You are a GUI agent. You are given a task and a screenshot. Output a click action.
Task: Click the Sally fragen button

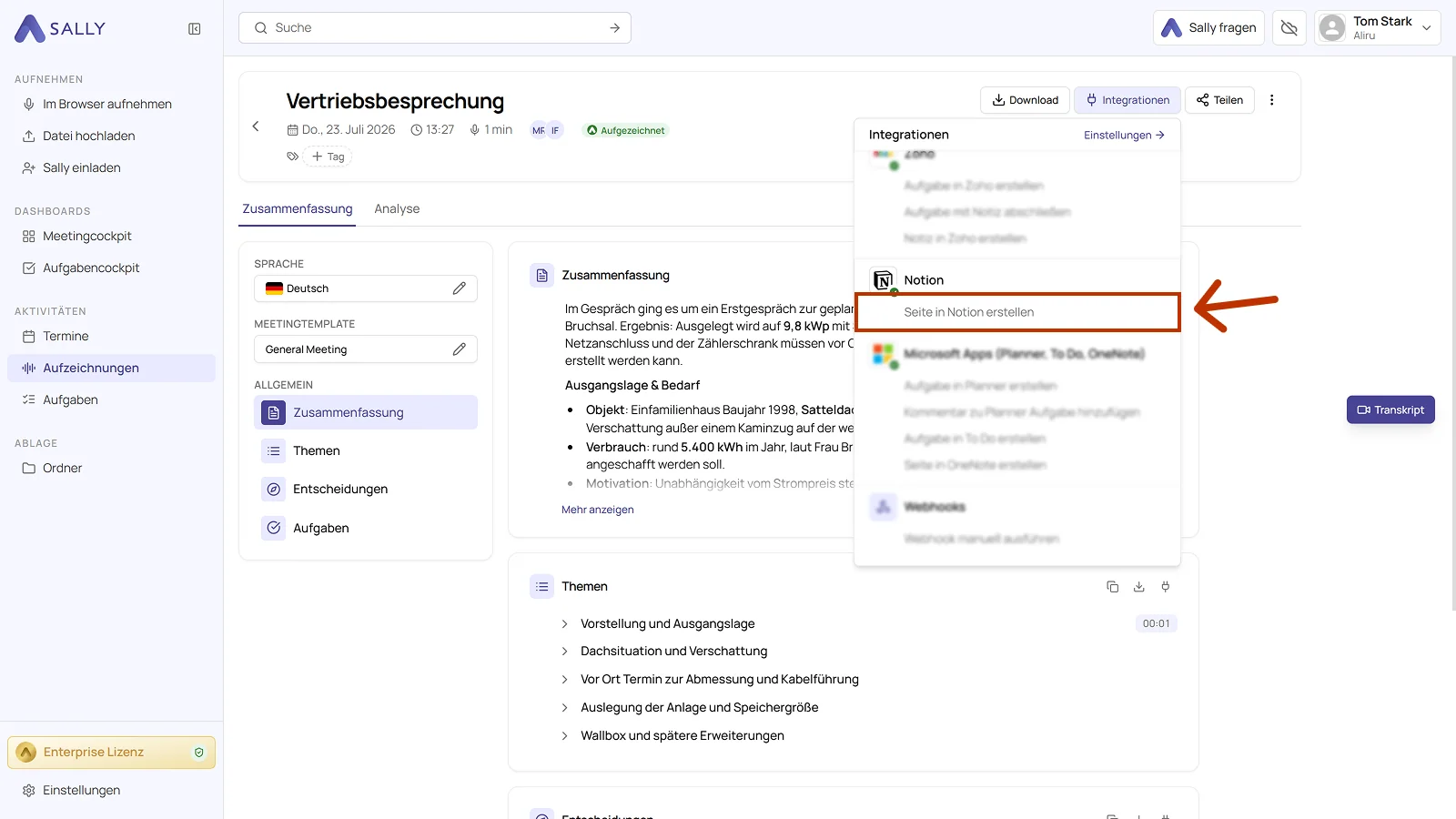[1208, 28]
